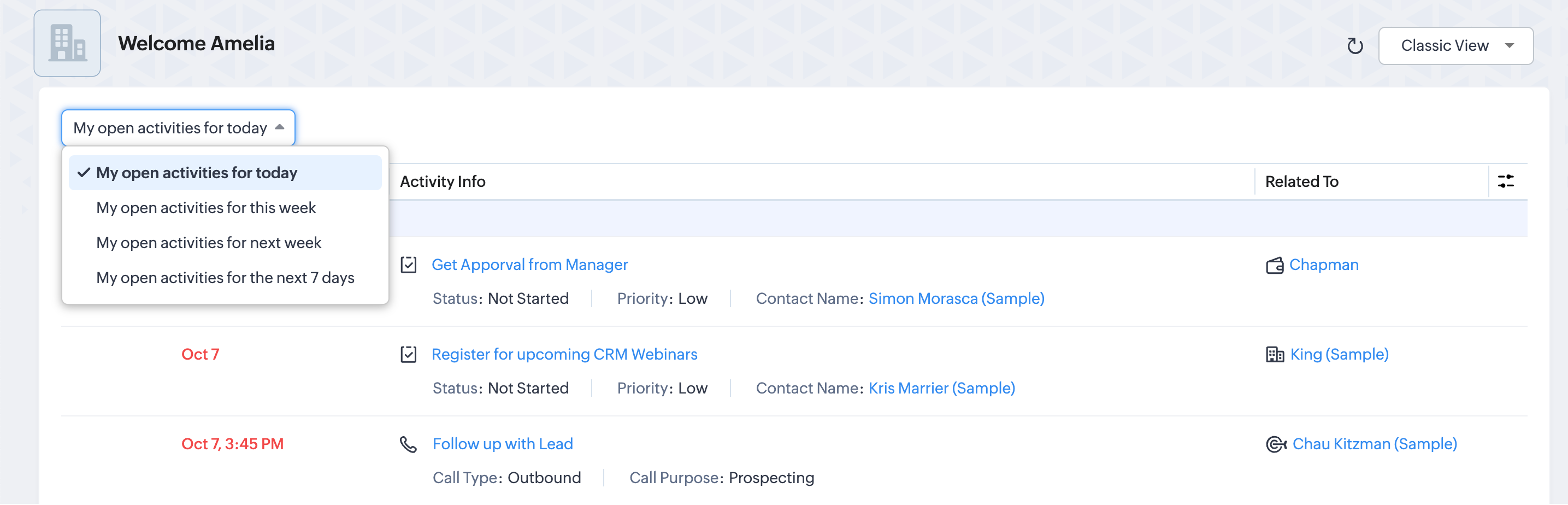Select My open activities for this week
Image resolution: width=1568 pixels, height=505 pixels.
(206, 208)
